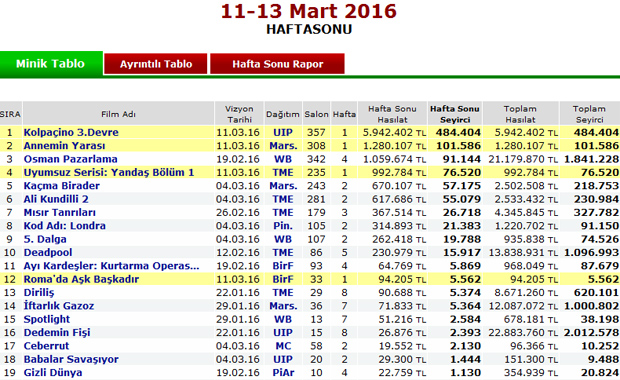620x380 pixels.
Task: Open the 5. Dalga film link
Action: [x=45, y=240]
